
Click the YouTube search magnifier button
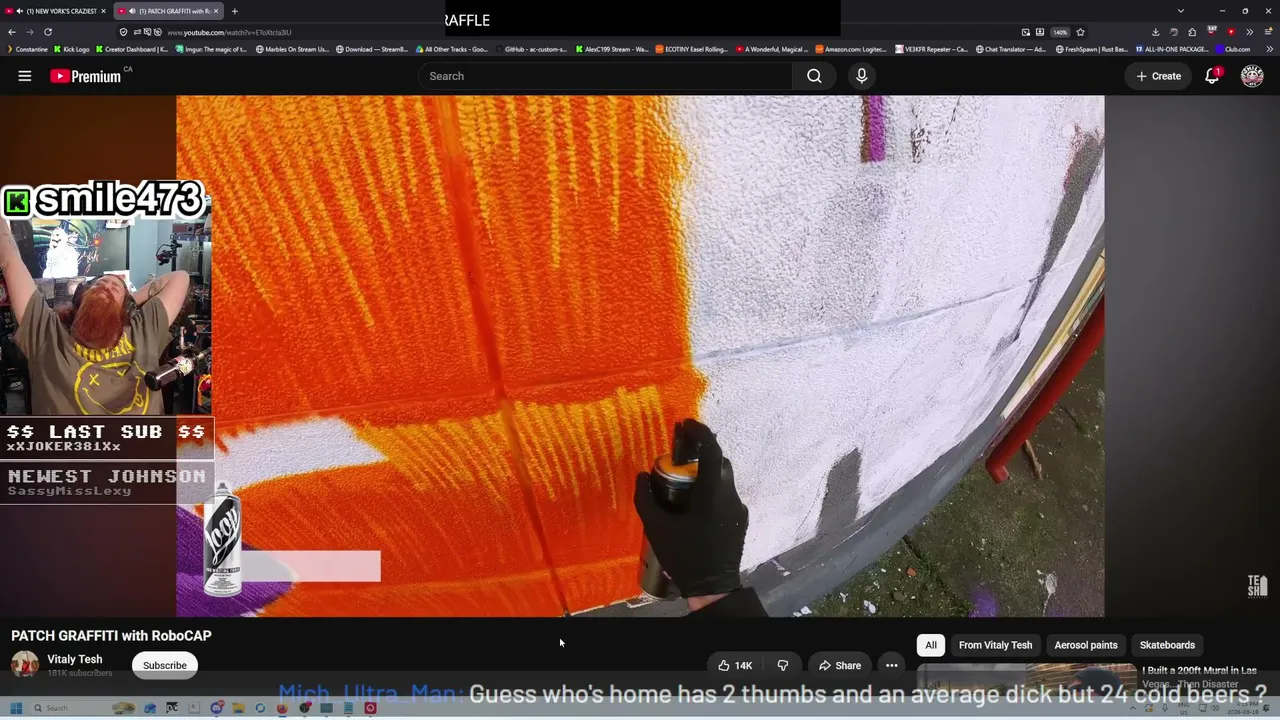click(x=814, y=76)
